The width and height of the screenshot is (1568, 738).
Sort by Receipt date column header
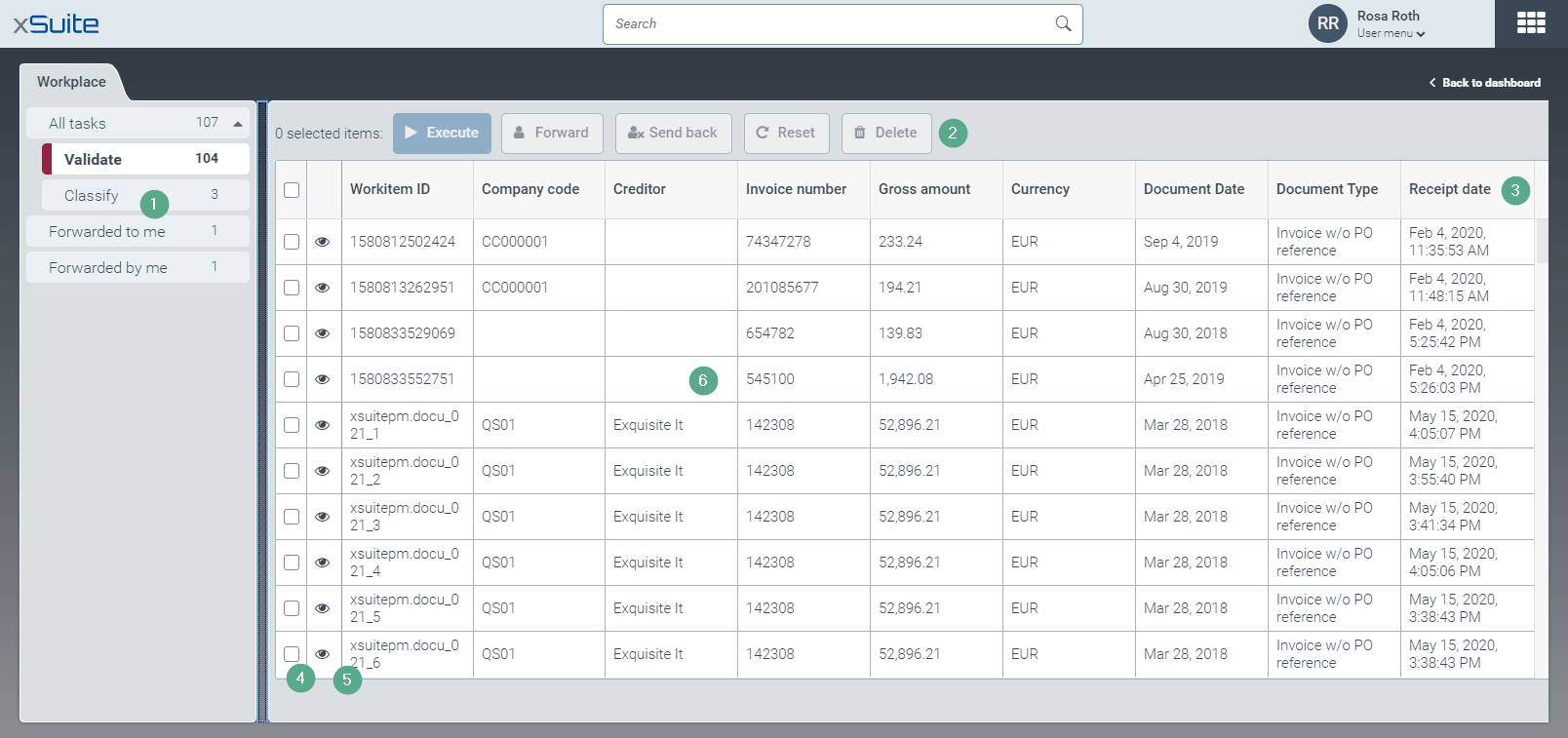coord(1449,189)
